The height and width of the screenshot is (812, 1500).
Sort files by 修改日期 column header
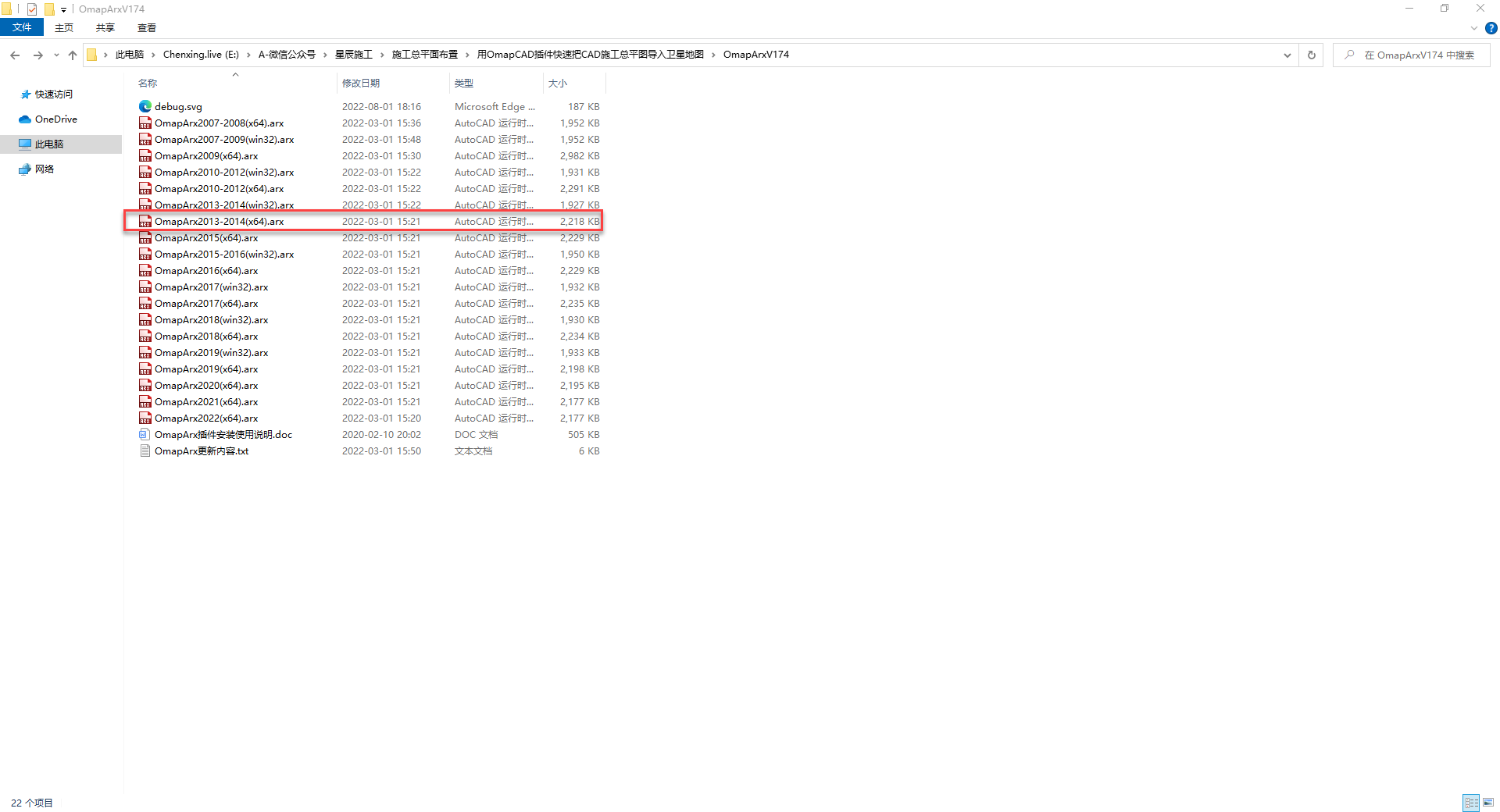tap(361, 84)
